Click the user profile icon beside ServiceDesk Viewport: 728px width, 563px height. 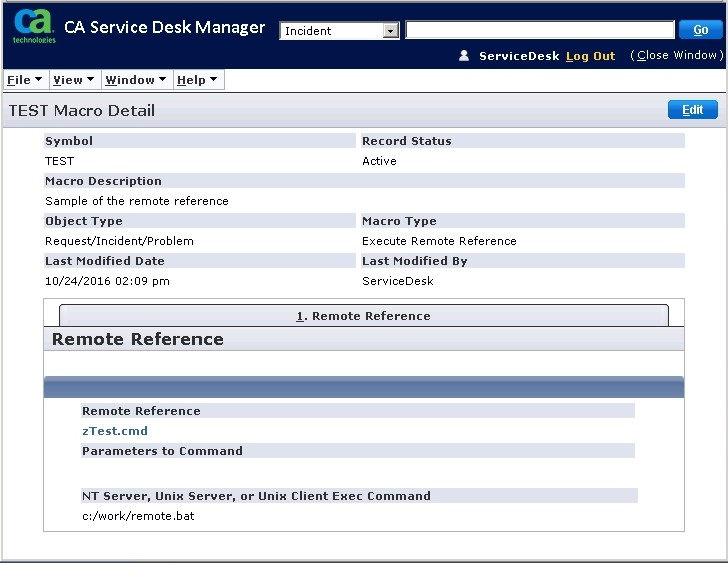coord(464,56)
